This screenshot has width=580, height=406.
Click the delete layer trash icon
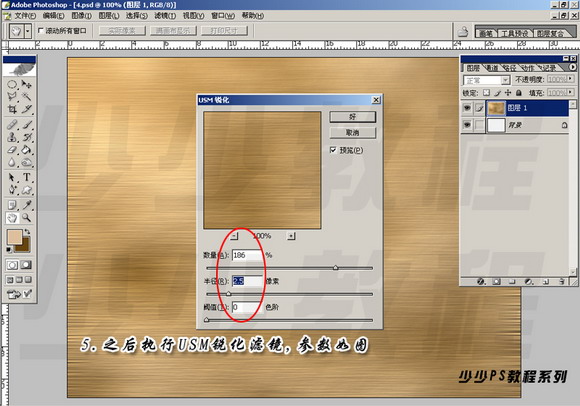click(562, 282)
